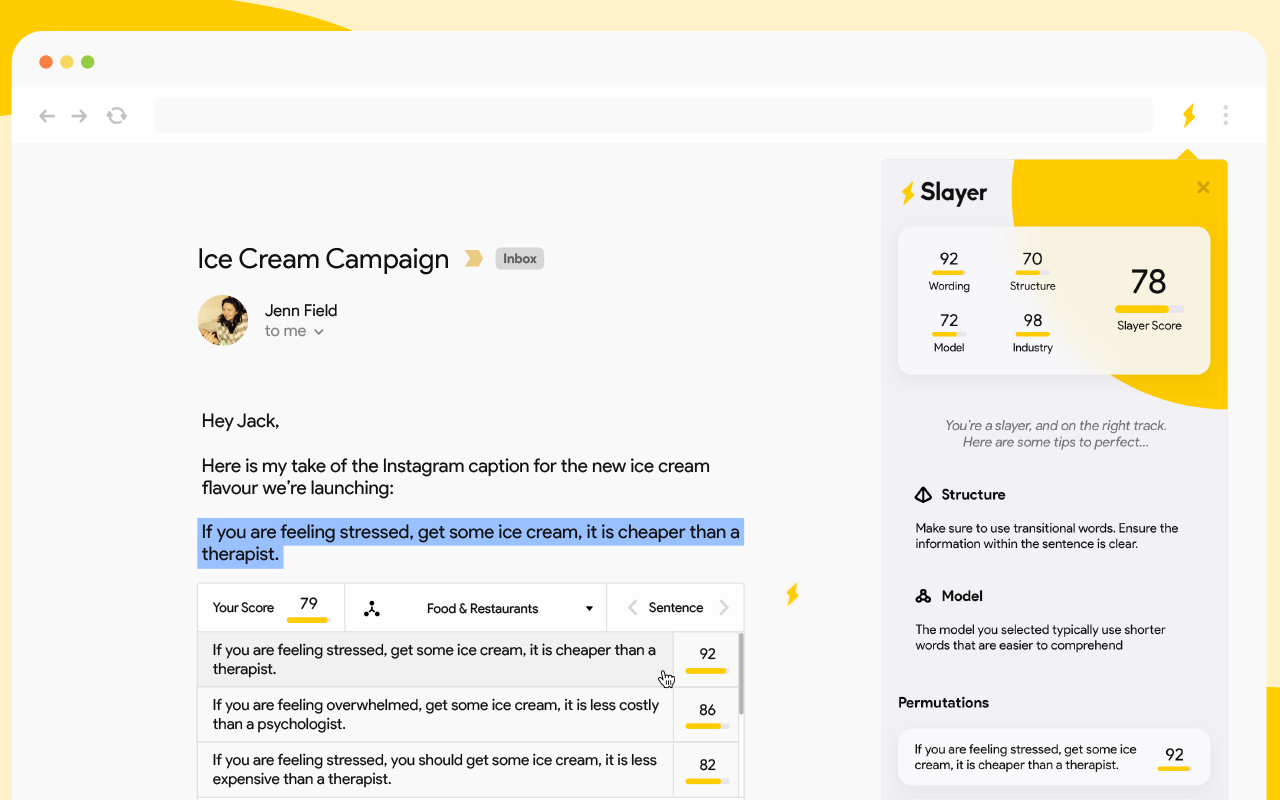Reload the page with refresh icon
The image size is (1280, 800).
click(117, 116)
